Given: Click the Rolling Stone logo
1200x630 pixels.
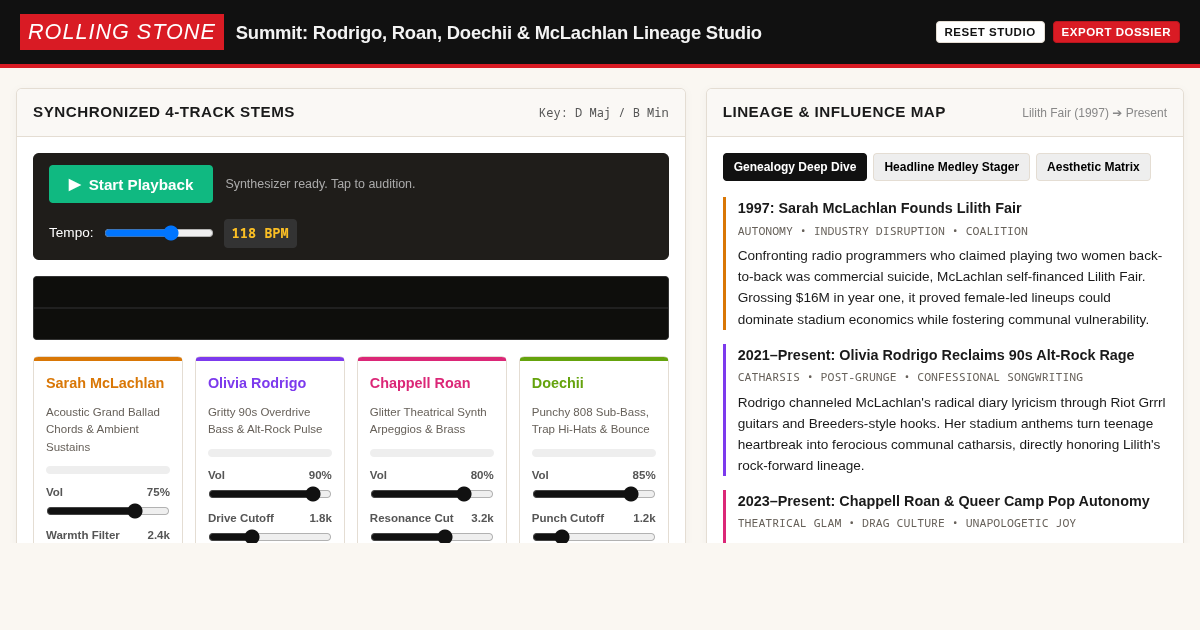Looking at the screenshot, I should (x=122, y=32).
